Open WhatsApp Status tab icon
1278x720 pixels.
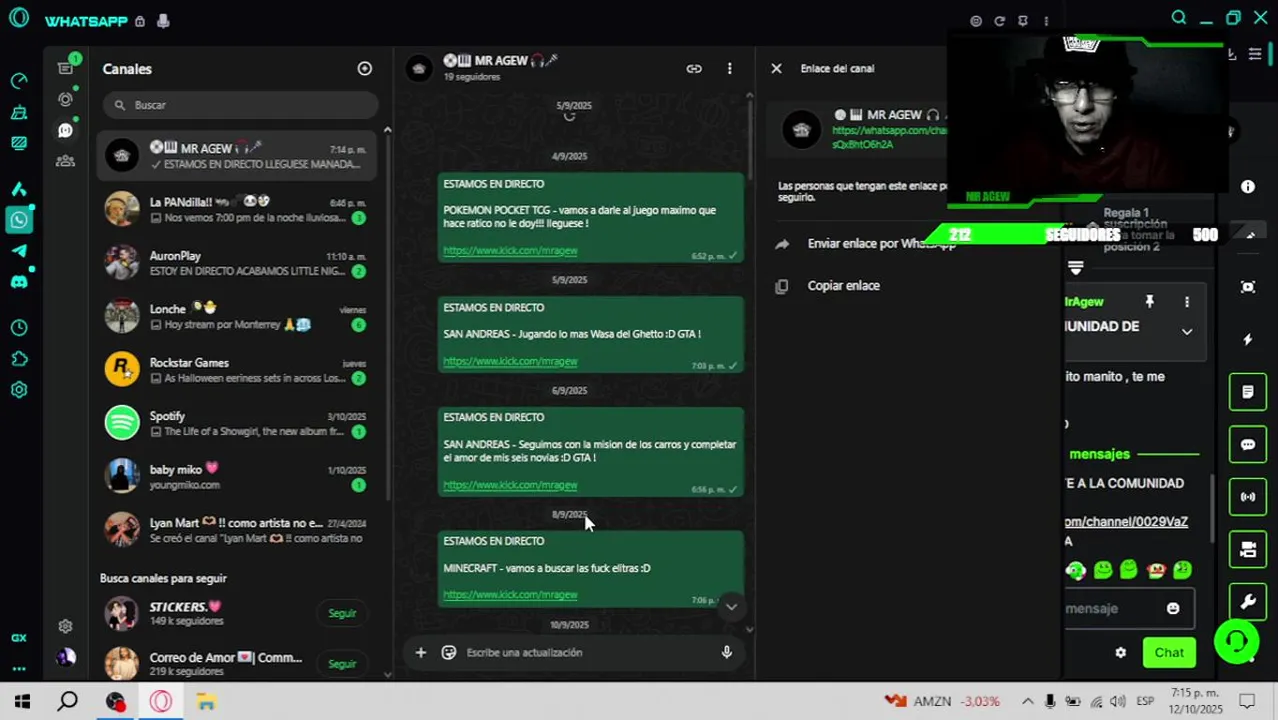pos(65,99)
